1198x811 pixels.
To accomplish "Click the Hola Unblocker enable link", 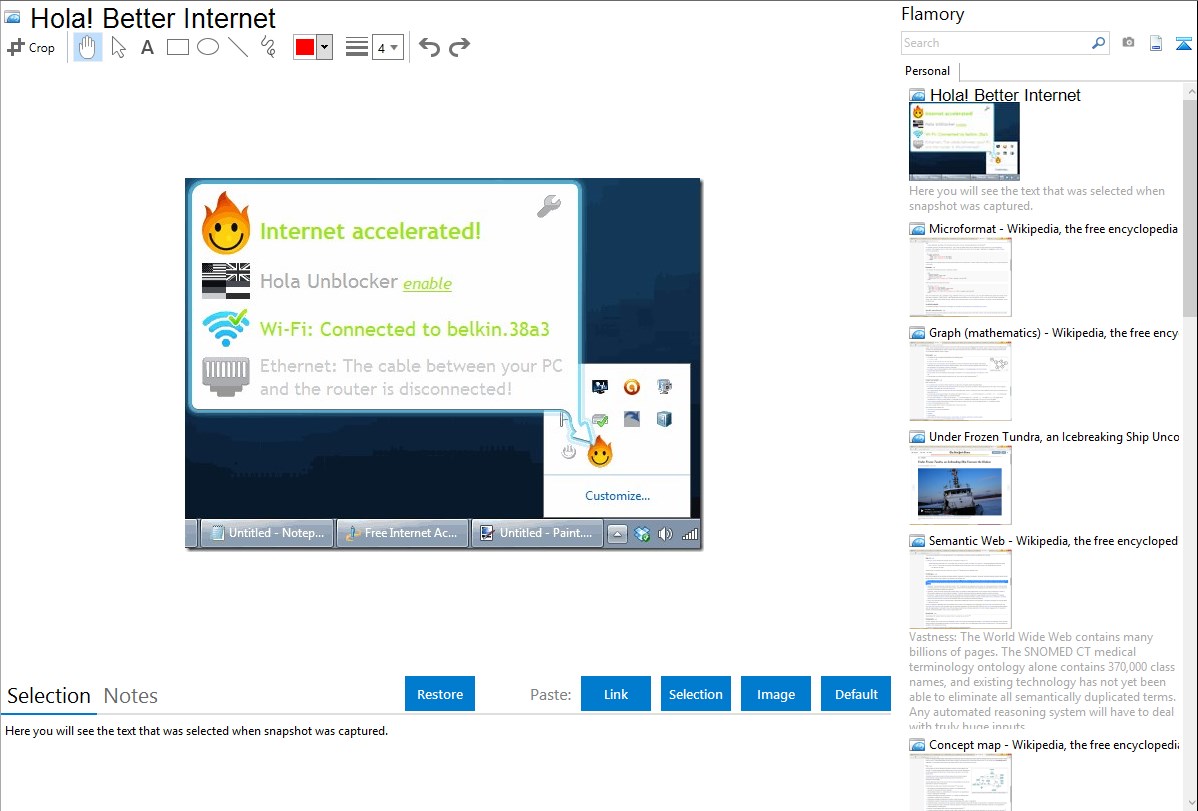I will click(x=427, y=284).
